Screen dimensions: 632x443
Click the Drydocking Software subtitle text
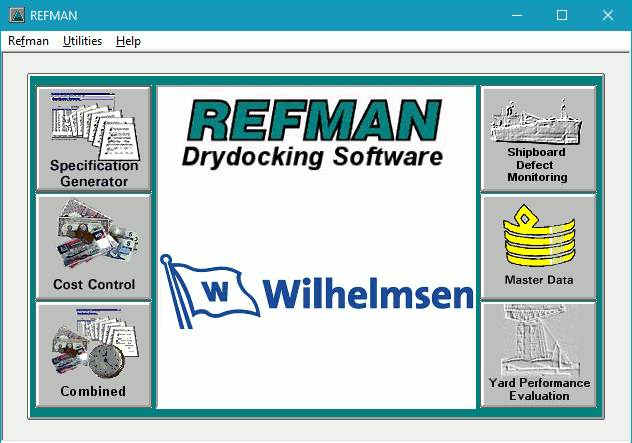click(312, 157)
